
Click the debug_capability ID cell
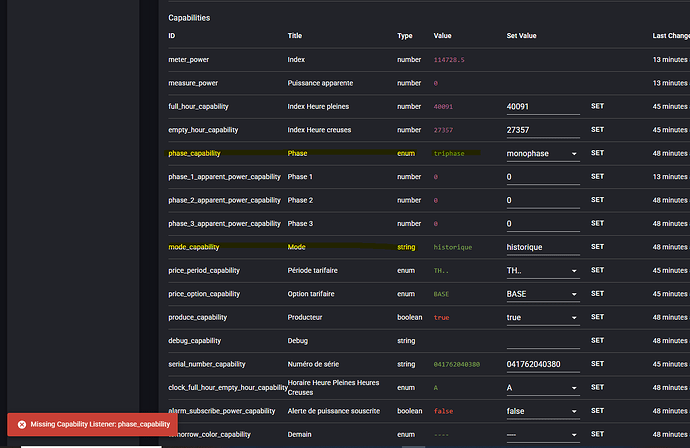[194, 341]
